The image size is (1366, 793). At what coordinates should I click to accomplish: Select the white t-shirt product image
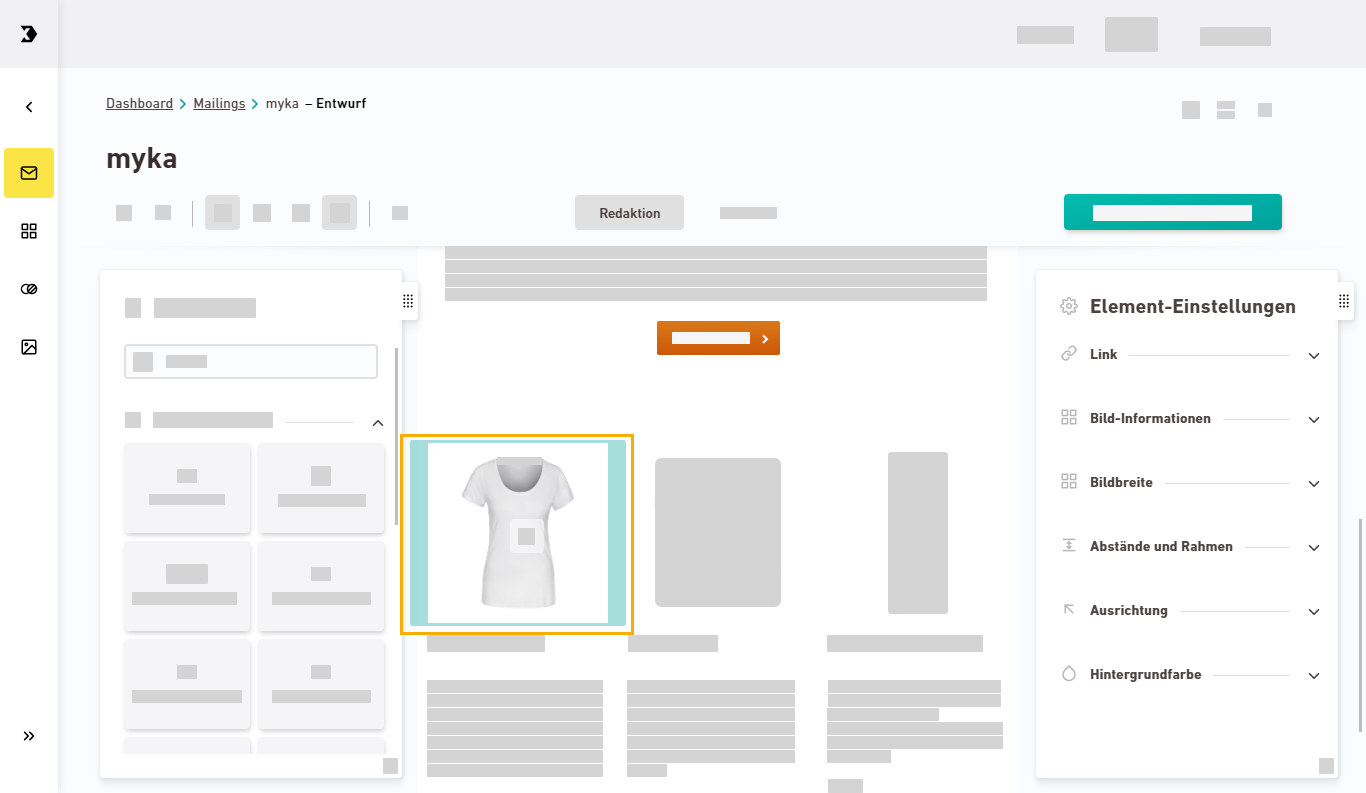tap(517, 533)
